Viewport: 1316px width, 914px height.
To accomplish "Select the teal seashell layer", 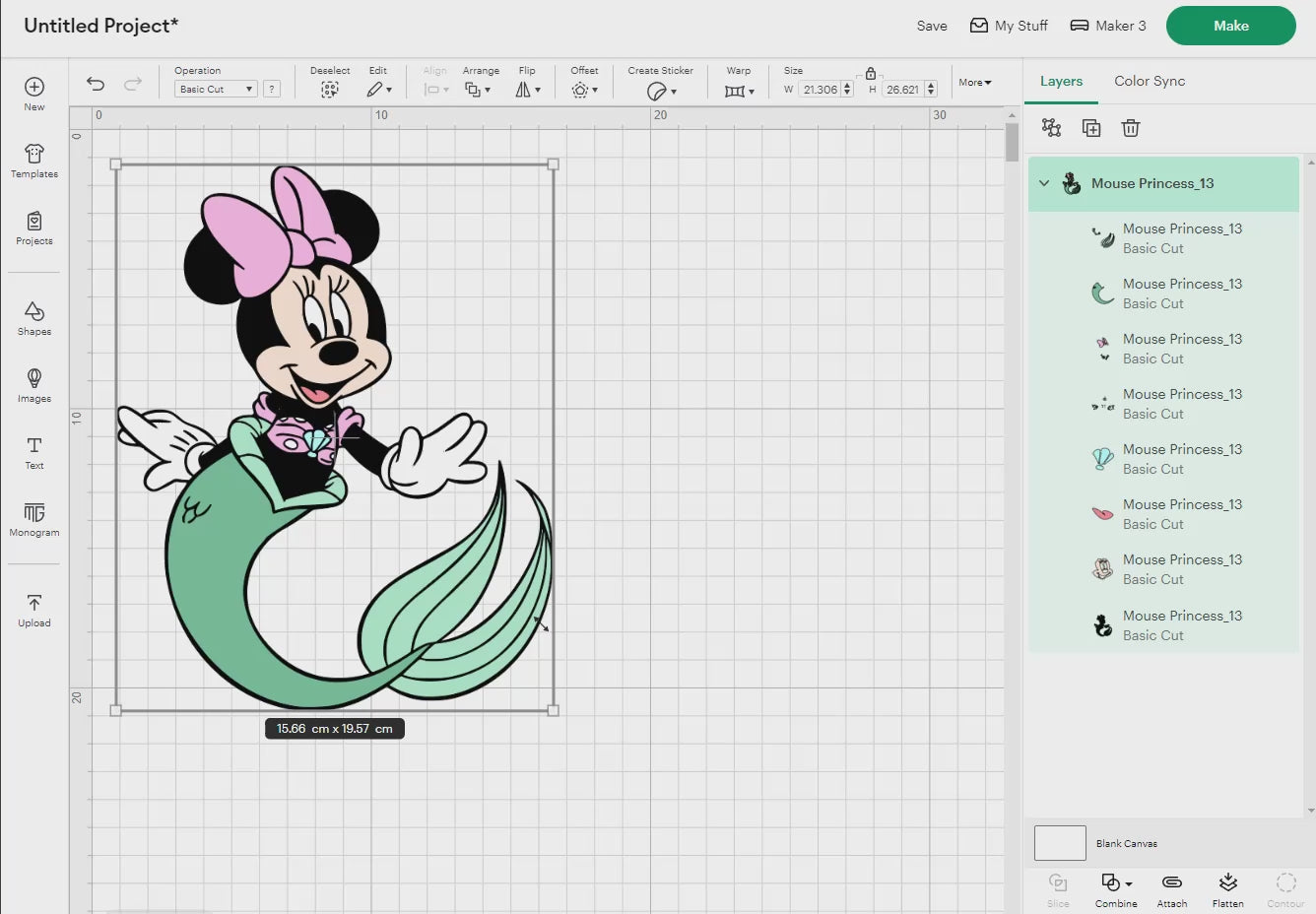I will click(1163, 459).
